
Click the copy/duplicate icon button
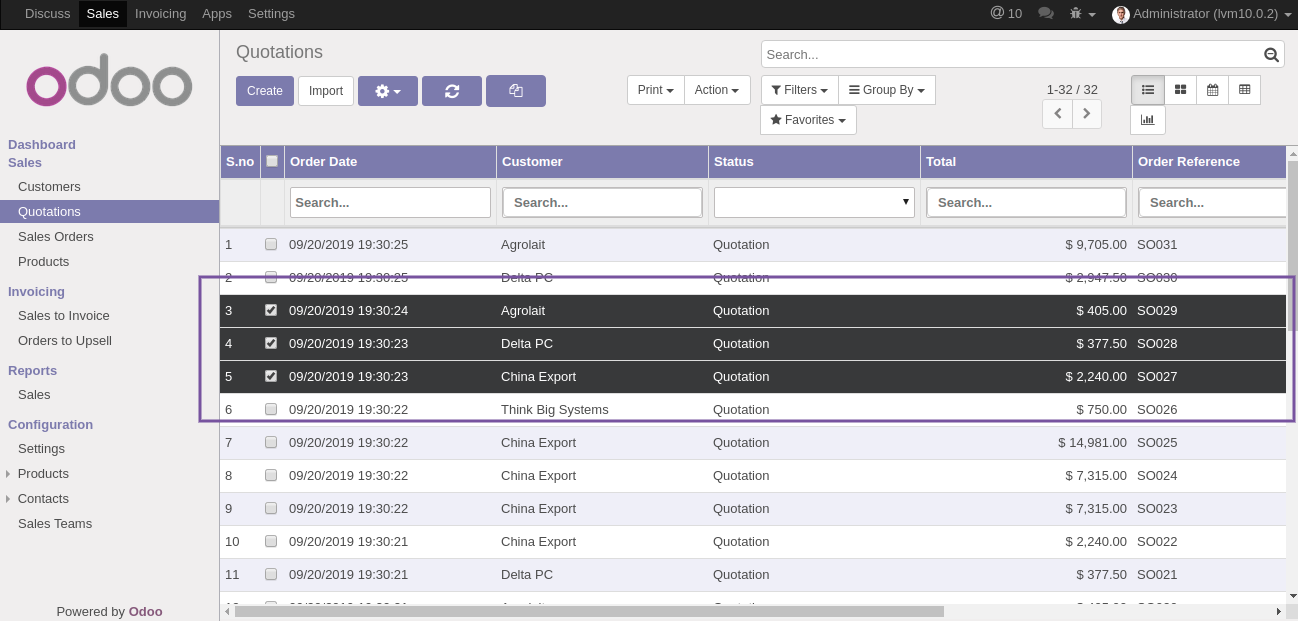(516, 91)
